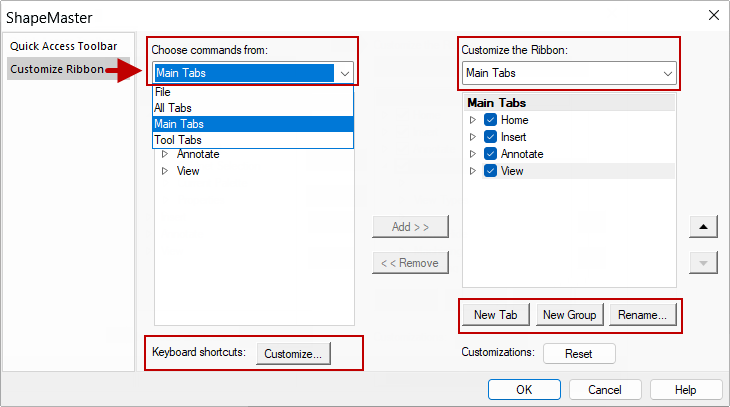Expand View in the left commands list

pos(165,171)
